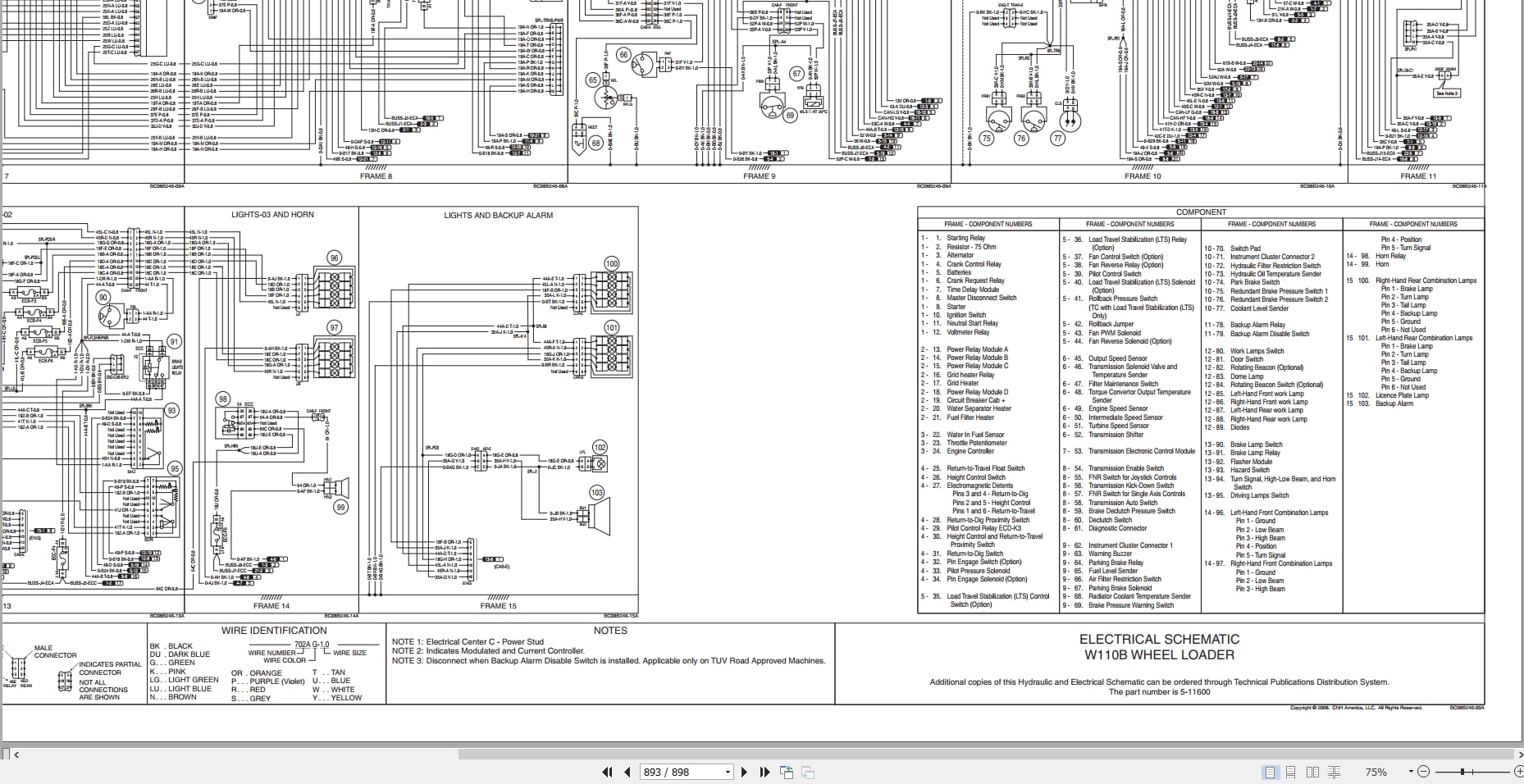Advance to the next page
The image size is (1524, 784).
coord(744,772)
